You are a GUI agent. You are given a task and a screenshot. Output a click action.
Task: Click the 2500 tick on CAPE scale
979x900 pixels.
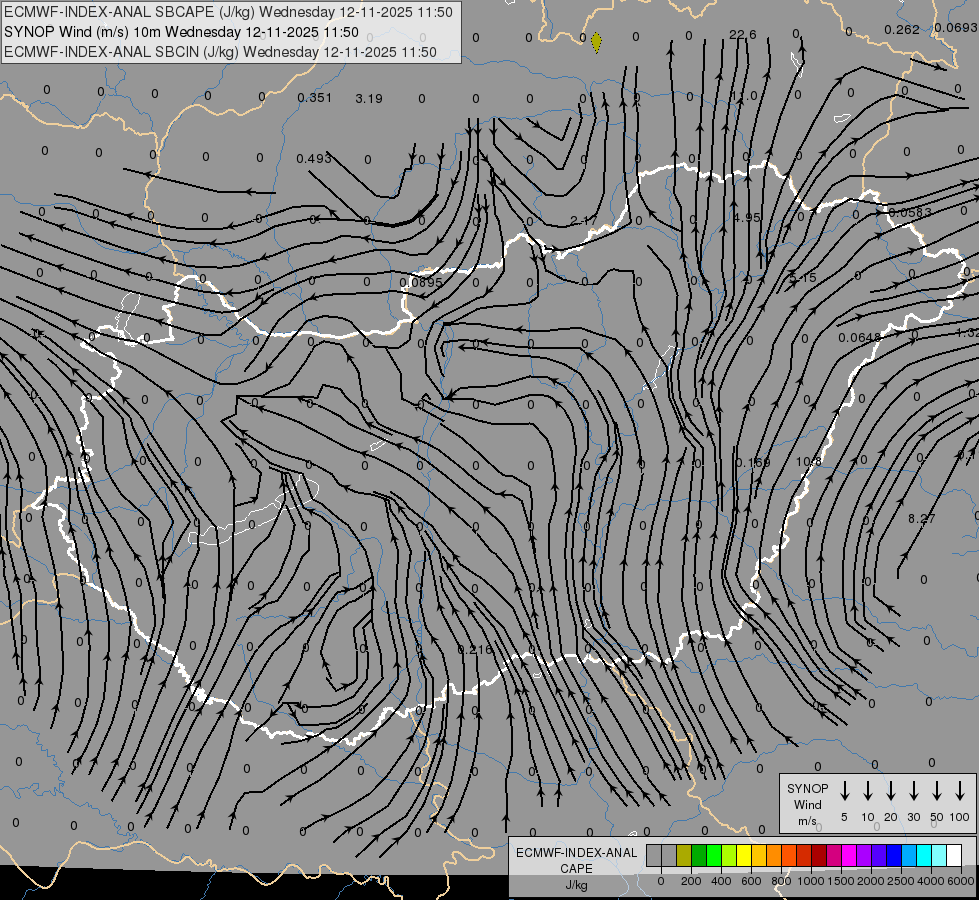click(900, 881)
